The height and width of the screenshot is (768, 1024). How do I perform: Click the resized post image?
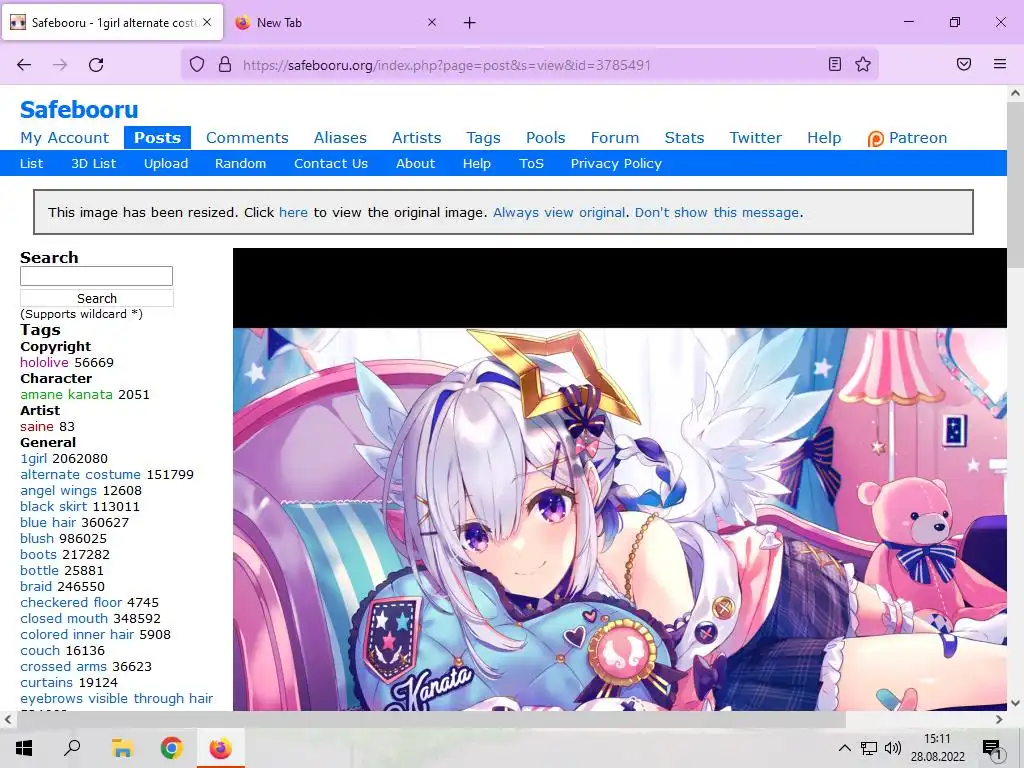(x=620, y=479)
